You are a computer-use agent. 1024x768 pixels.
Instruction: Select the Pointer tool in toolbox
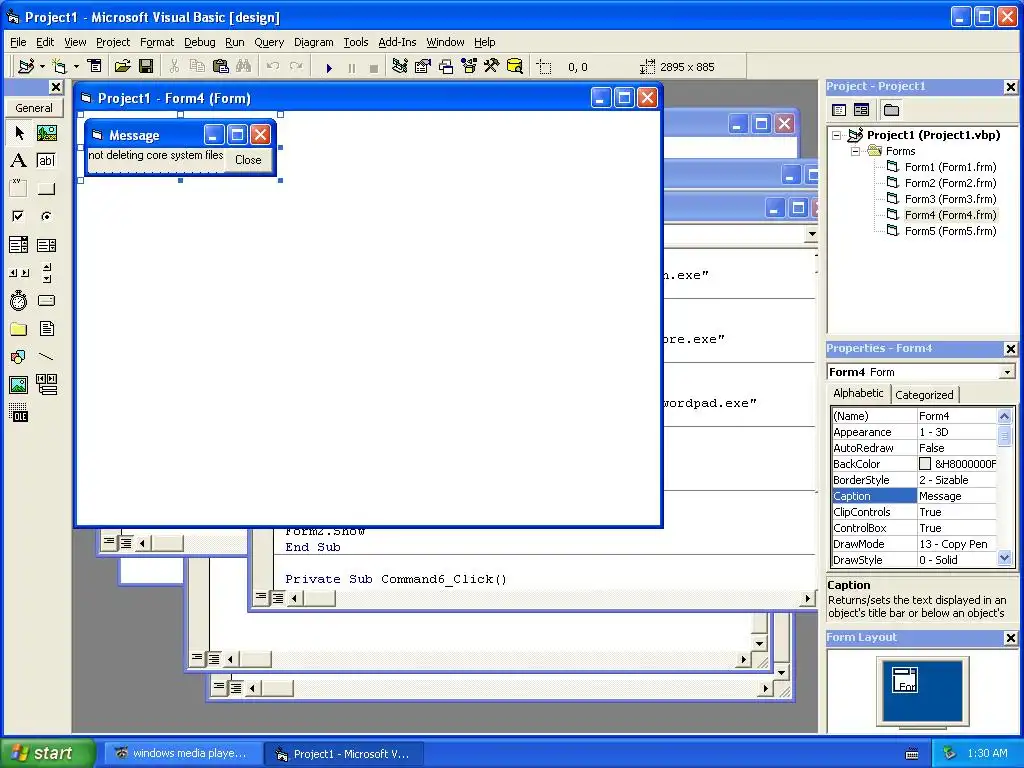point(19,133)
